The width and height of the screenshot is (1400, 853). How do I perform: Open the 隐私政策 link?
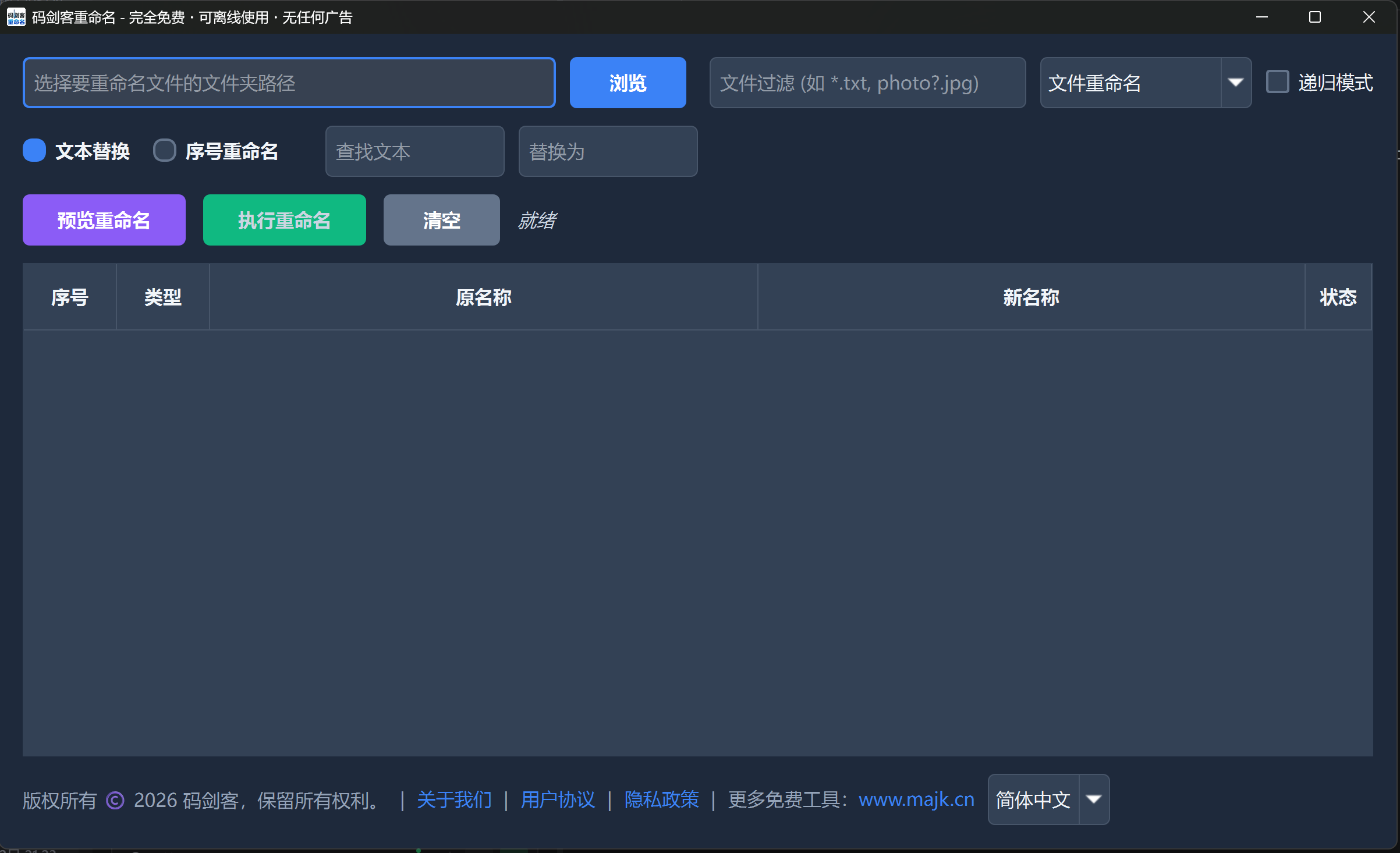point(661,800)
